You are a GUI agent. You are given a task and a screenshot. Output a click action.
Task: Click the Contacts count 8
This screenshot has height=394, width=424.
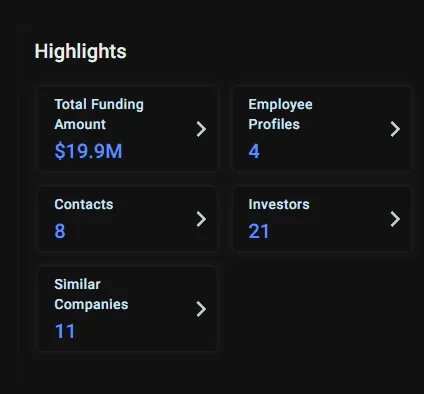(60, 231)
